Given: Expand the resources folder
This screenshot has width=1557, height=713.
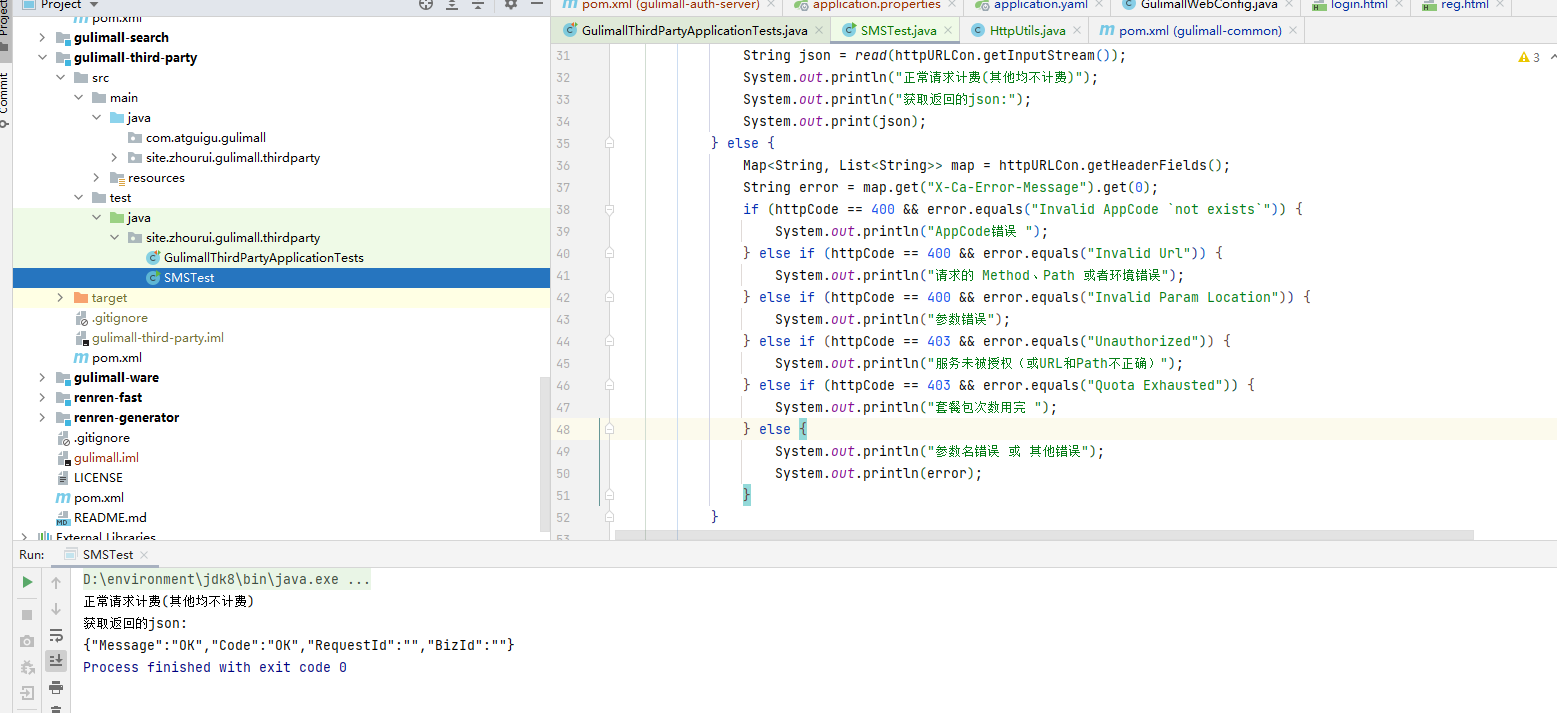Looking at the screenshot, I should click(x=96, y=177).
